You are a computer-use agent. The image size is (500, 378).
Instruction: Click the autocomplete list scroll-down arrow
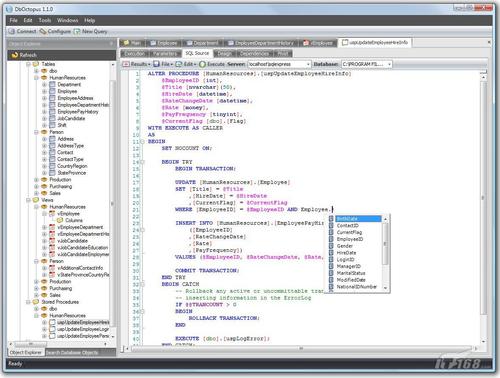click(385, 288)
